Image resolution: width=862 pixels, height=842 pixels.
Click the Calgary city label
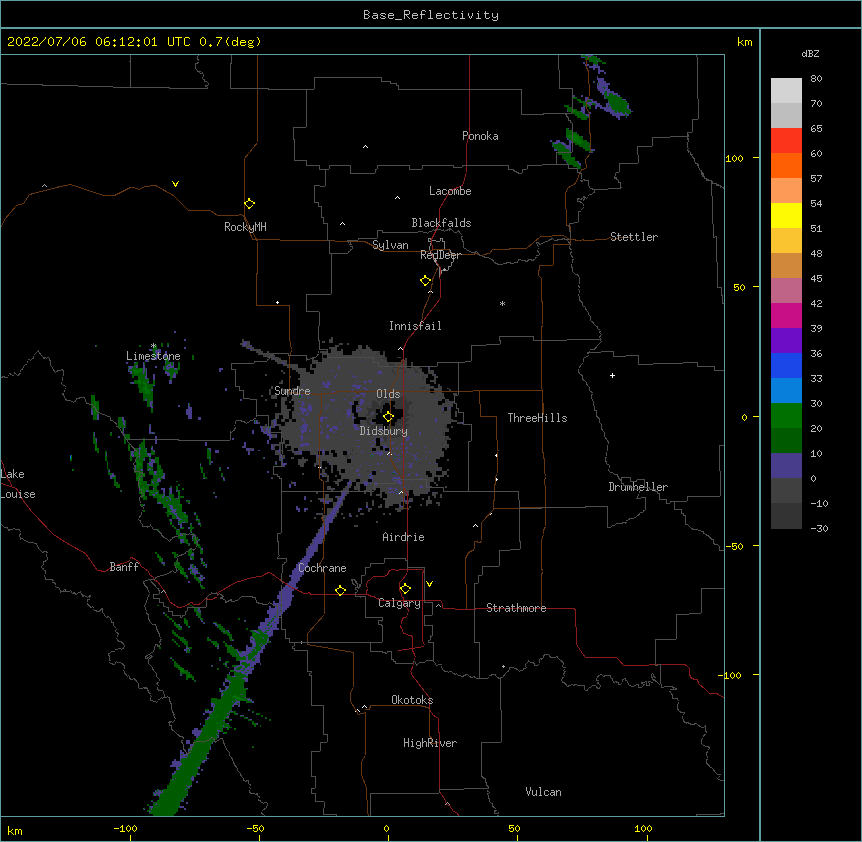(x=399, y=603)
